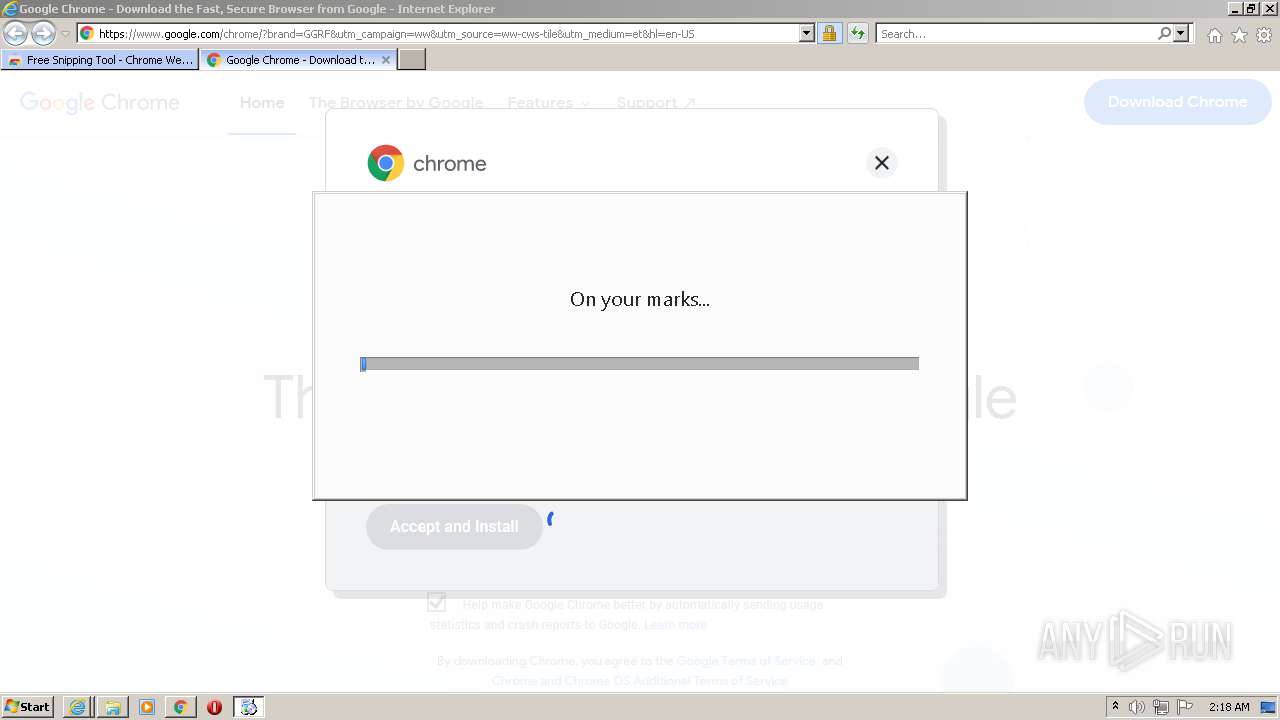1280x720 pixels.
Task: Refresh the page with the green arrows icon
Action: point(857,34)
